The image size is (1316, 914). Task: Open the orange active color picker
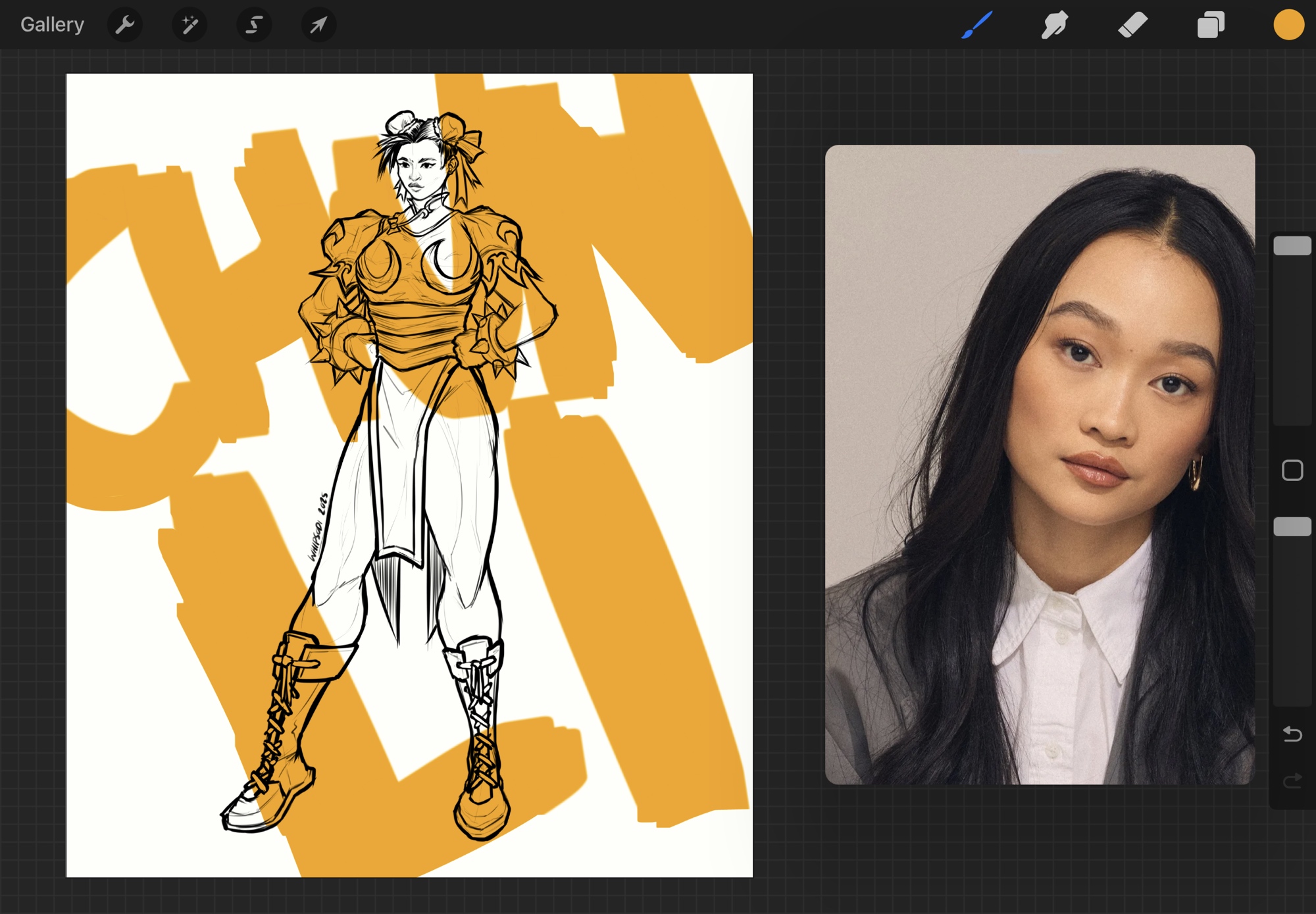(1288, 25)
